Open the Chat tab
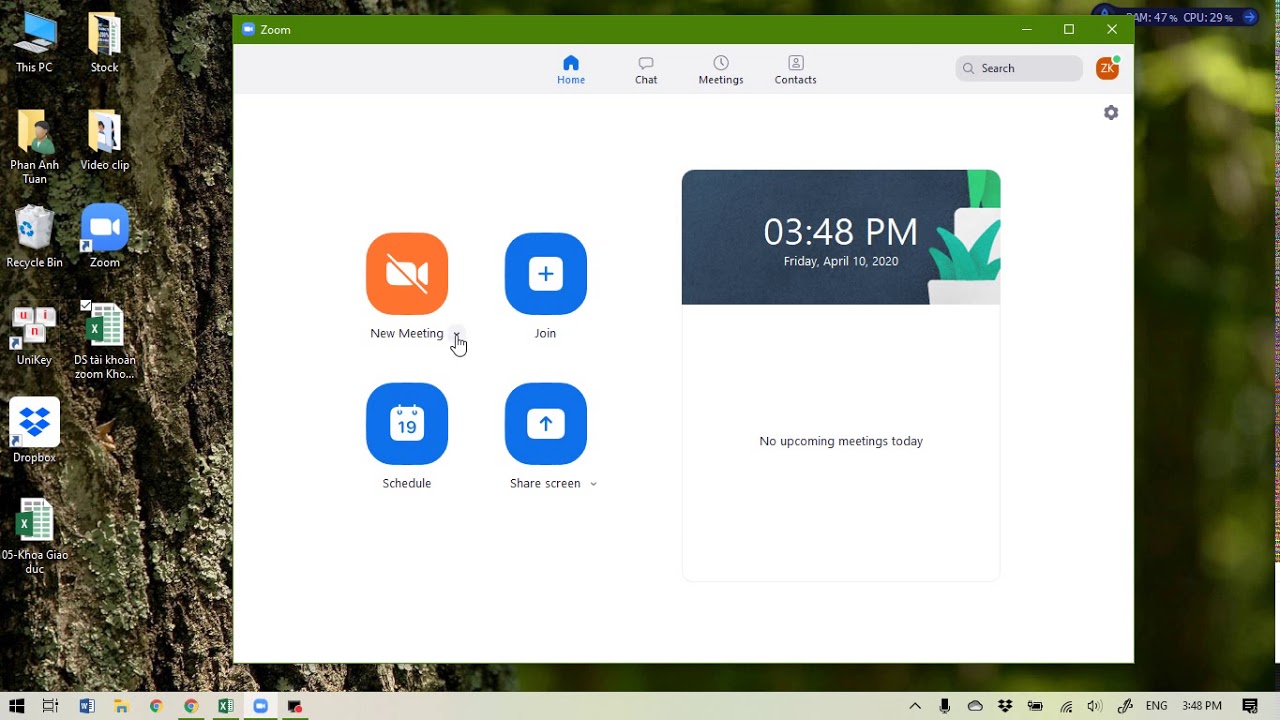The image size is (1280, 720). pos(646,70)
